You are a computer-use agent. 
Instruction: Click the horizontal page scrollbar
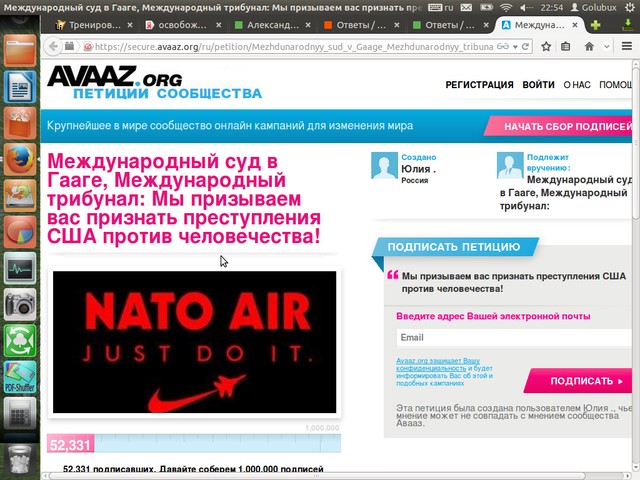pos(316,476)
